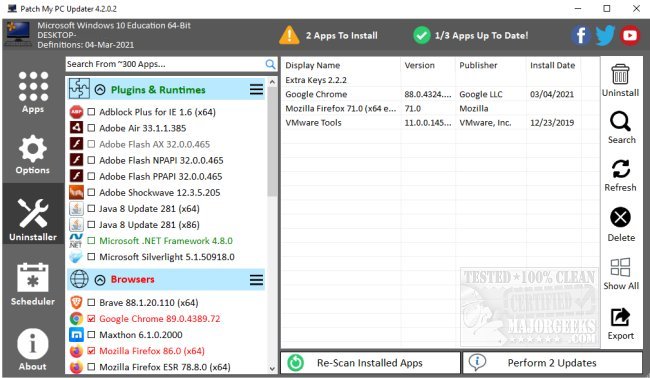The height and width of the screenshot is (378, 650).
Task: Sort by Display Name column header
Action: (x=341, y=65)
